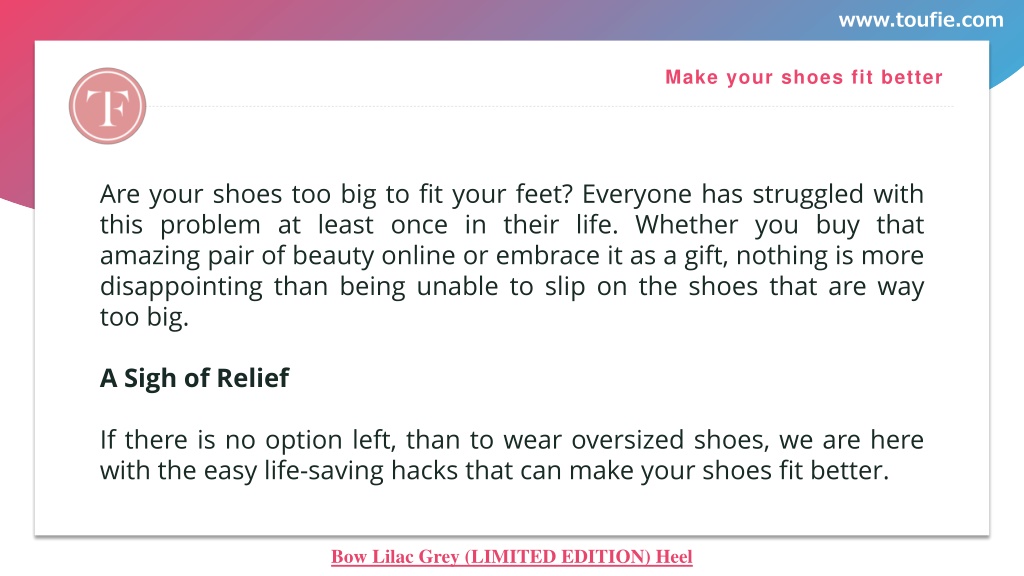Image resolution: width=1024 pixels, height=576 pixels.
Task: Click the word 'Whether' in the first paragraph
Action: click(686, 225)
